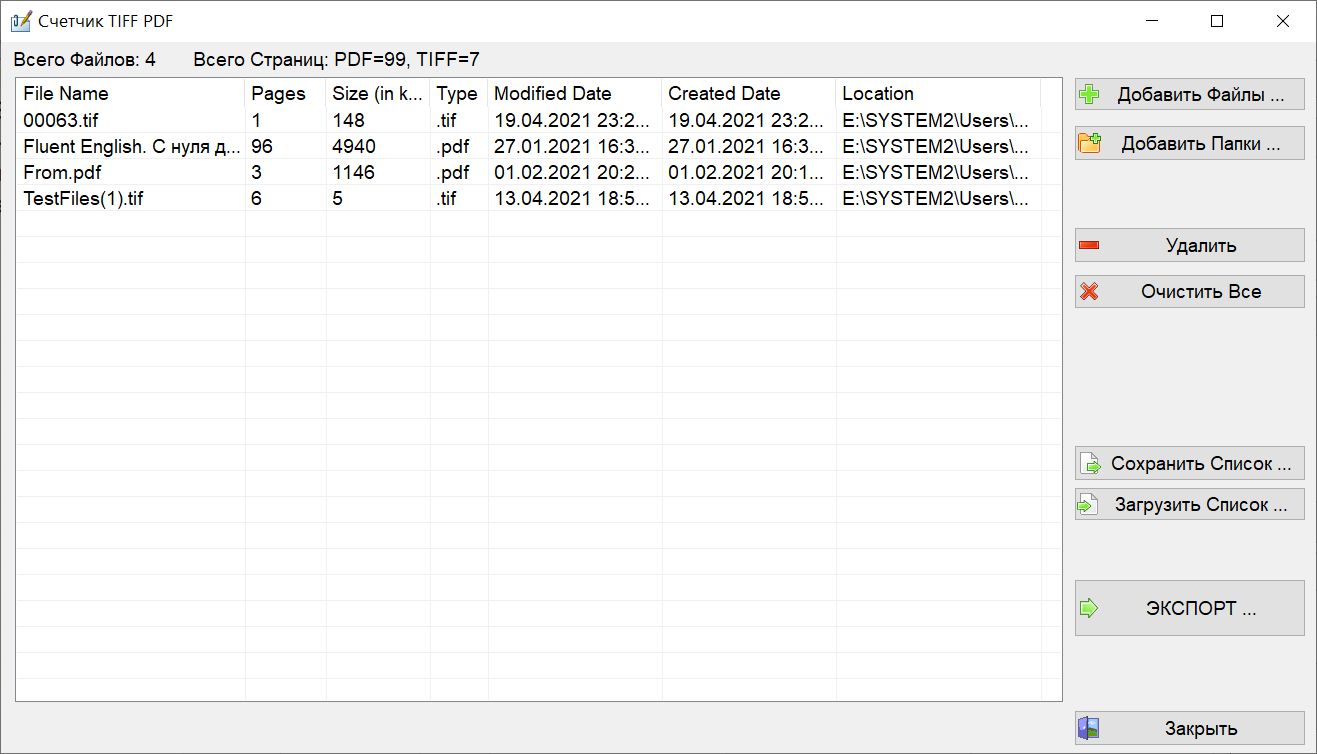Click the Очистить Все button label
The height and width of the screenshot is (754, 1317).
point(1201,292)
